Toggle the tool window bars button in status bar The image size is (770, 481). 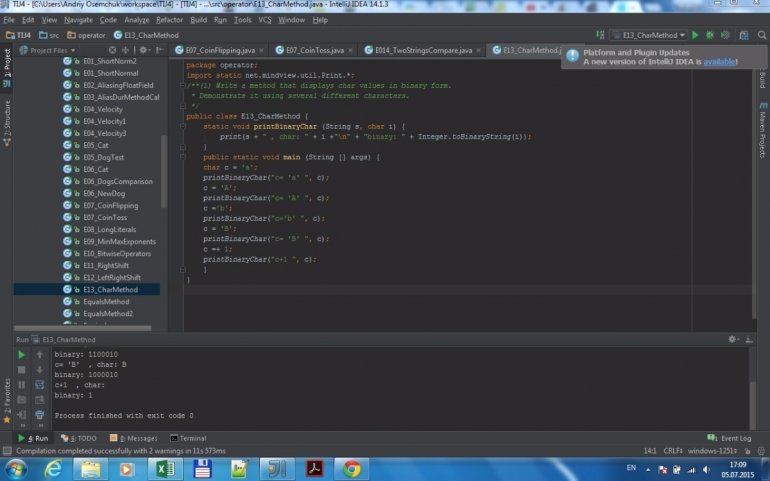click(x=7, y=451)
